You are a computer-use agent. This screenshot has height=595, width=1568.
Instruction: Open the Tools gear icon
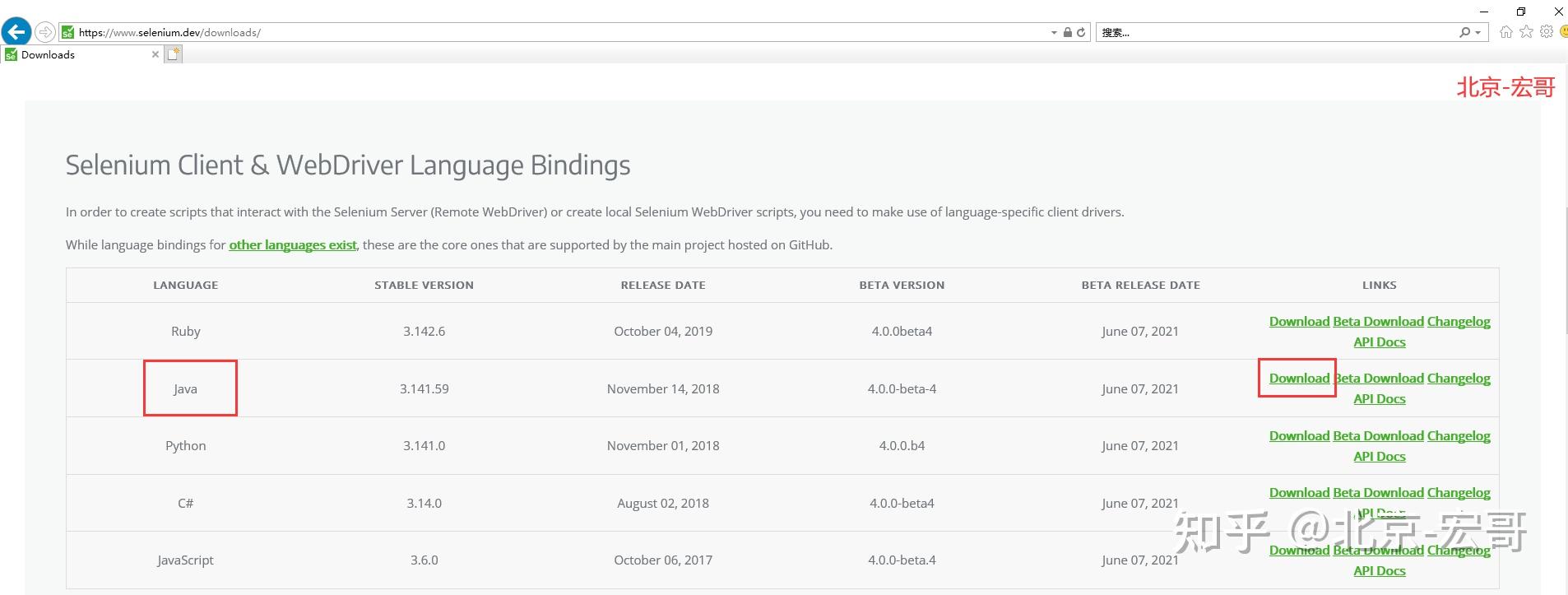1547,32
